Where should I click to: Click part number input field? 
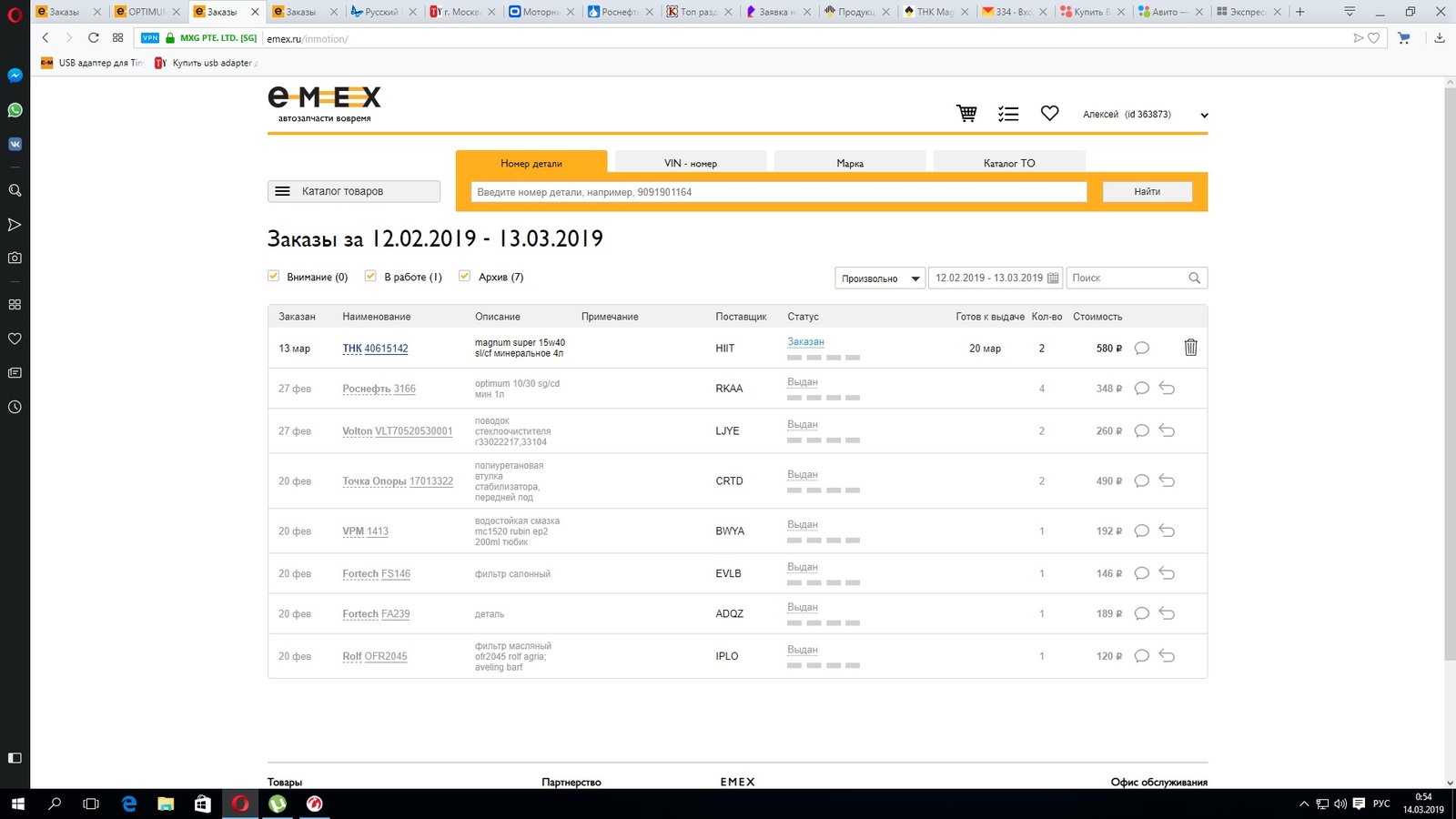[779, 192]
